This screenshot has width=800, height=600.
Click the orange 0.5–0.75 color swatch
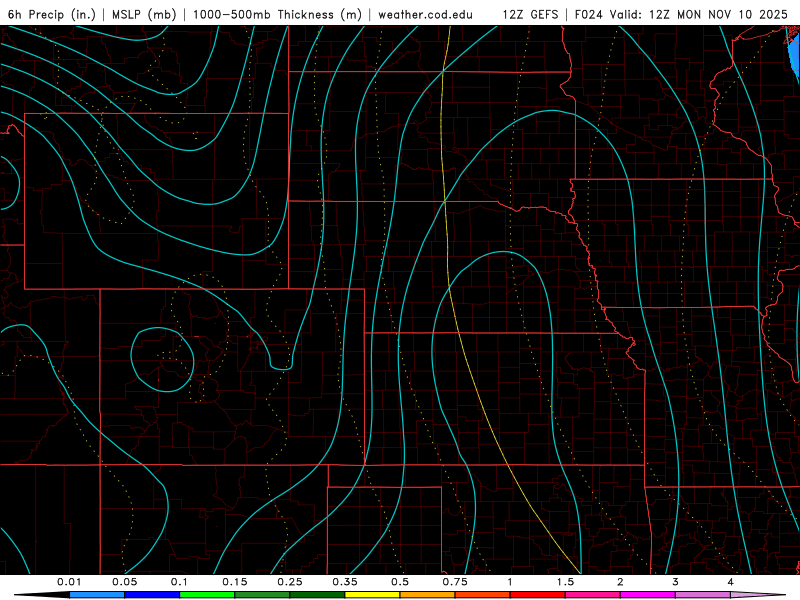428,595
